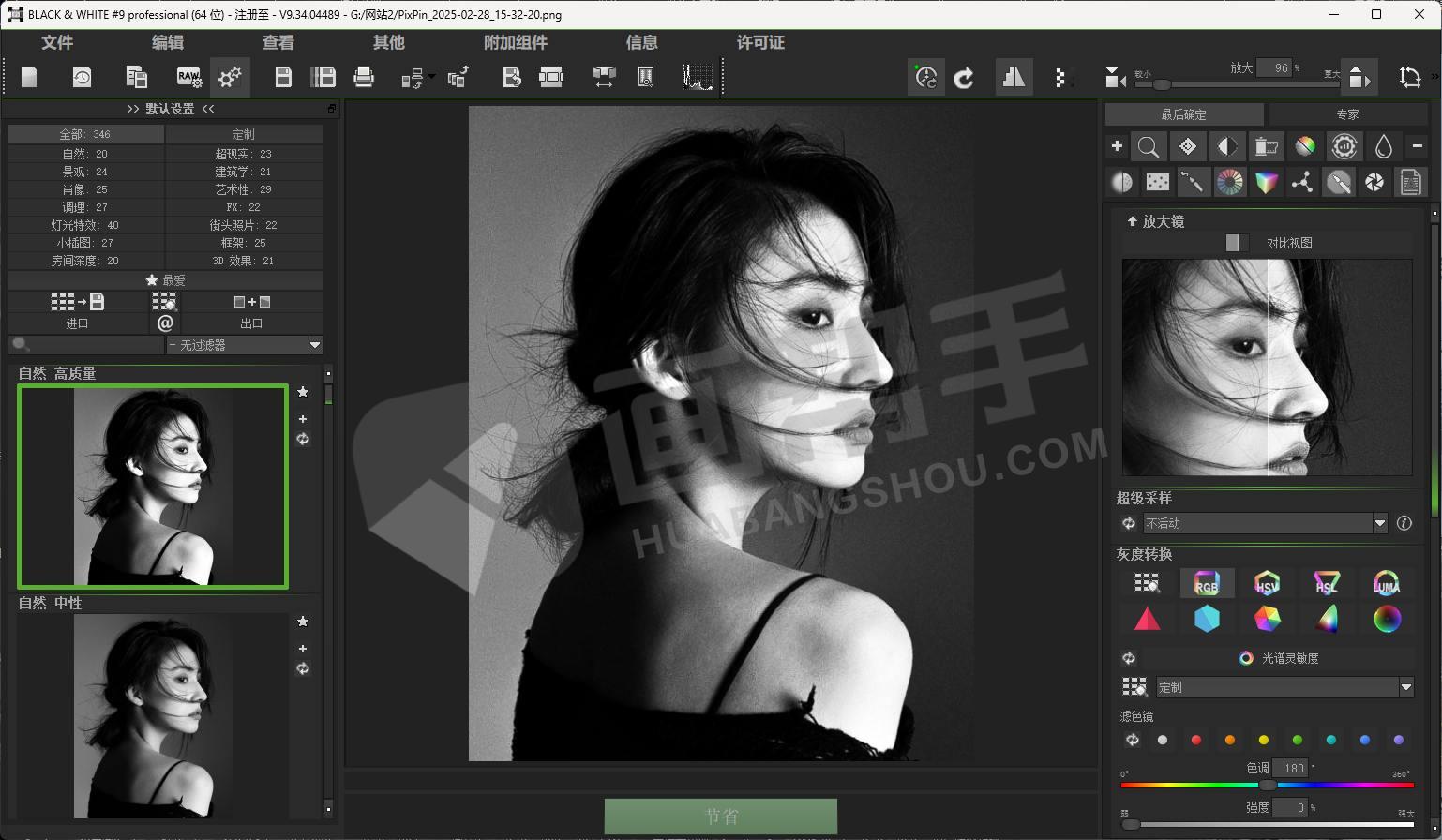Viewport: 1442px width, 840px height.
Task: Click the green 节省 button
Action: [x=720, y=817]
